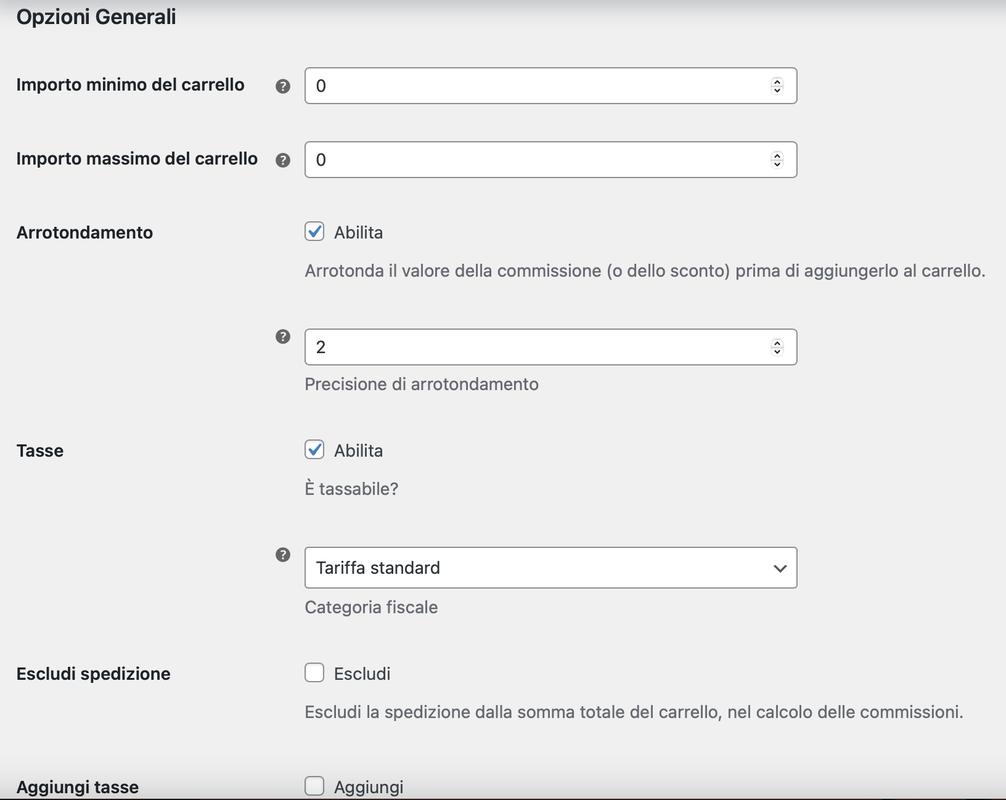Show help icon beside rounding precision field
The width and height of the screenshot is (1006, 800).
pos(283,336)
